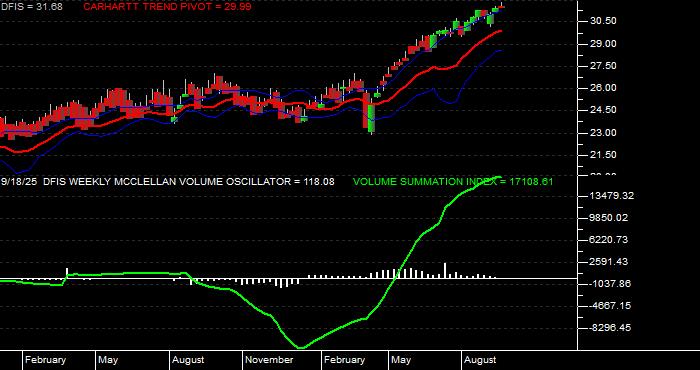700x370 pixels.
Task: Click DFIS WEEKLY MCCLELLAN VOLUME OSCILLATOR = 118.08 text
Action: (189, 182)
